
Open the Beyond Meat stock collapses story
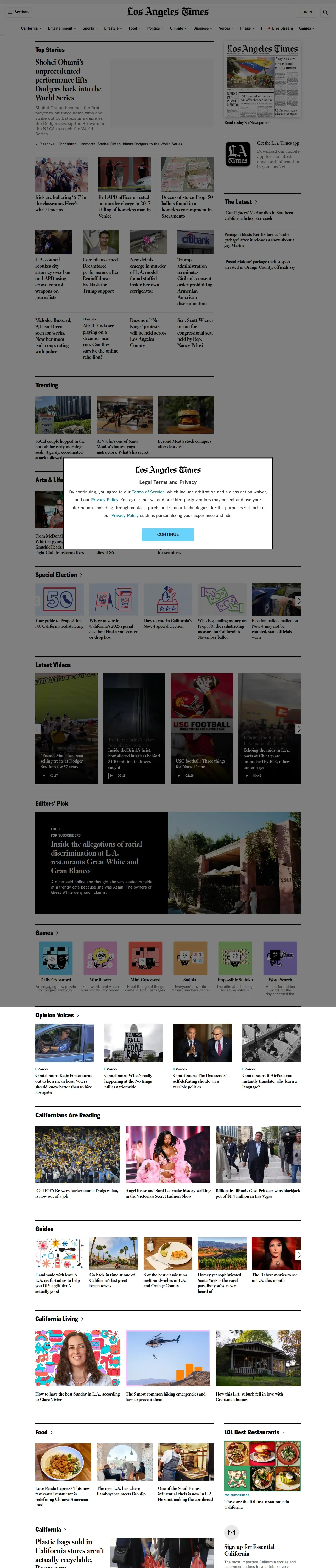(184, 443)
